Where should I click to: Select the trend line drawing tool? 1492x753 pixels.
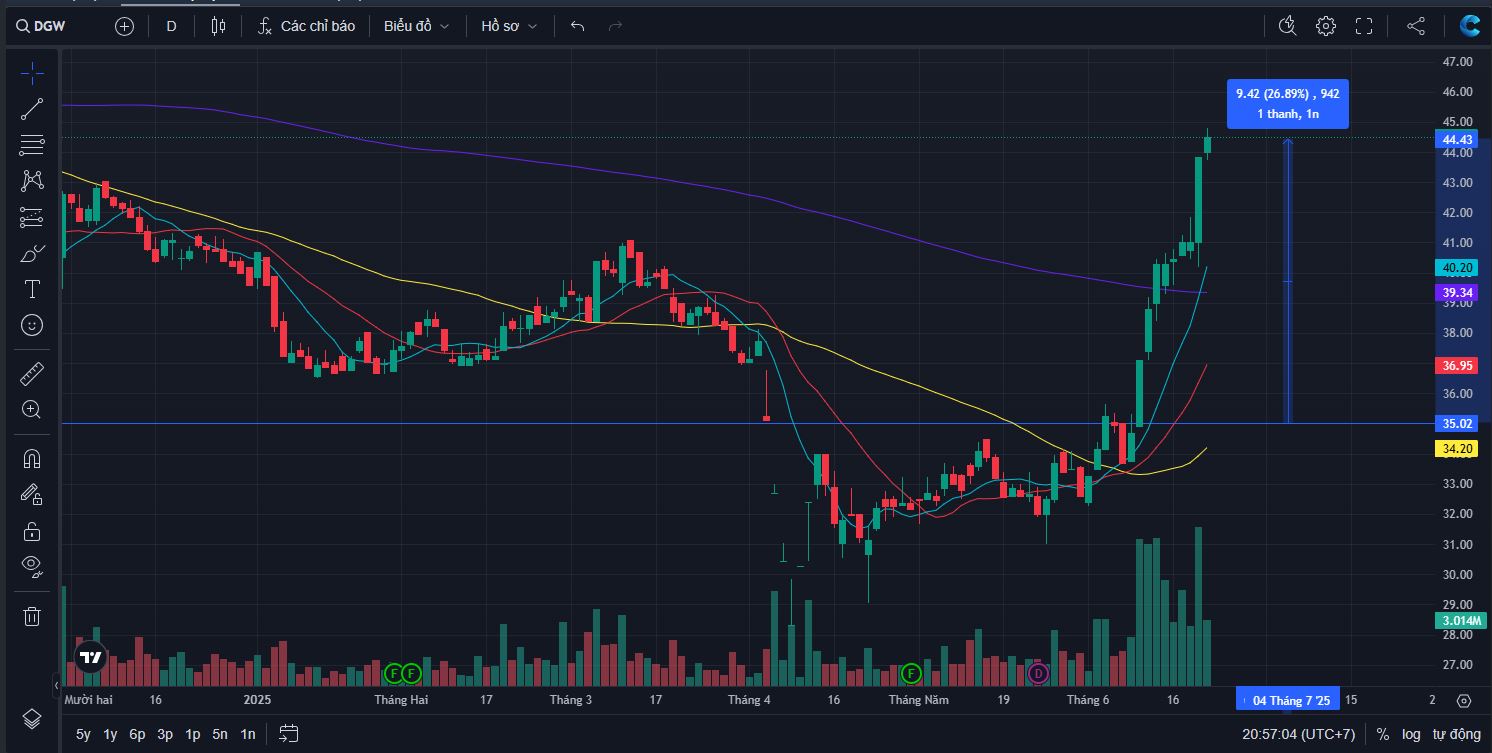point(32,109)
